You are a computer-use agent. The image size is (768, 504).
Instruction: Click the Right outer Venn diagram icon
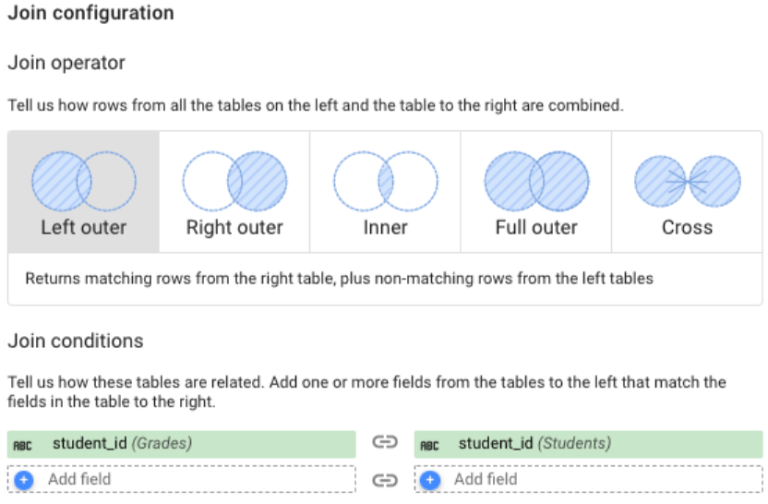click(x=235, y=181)
